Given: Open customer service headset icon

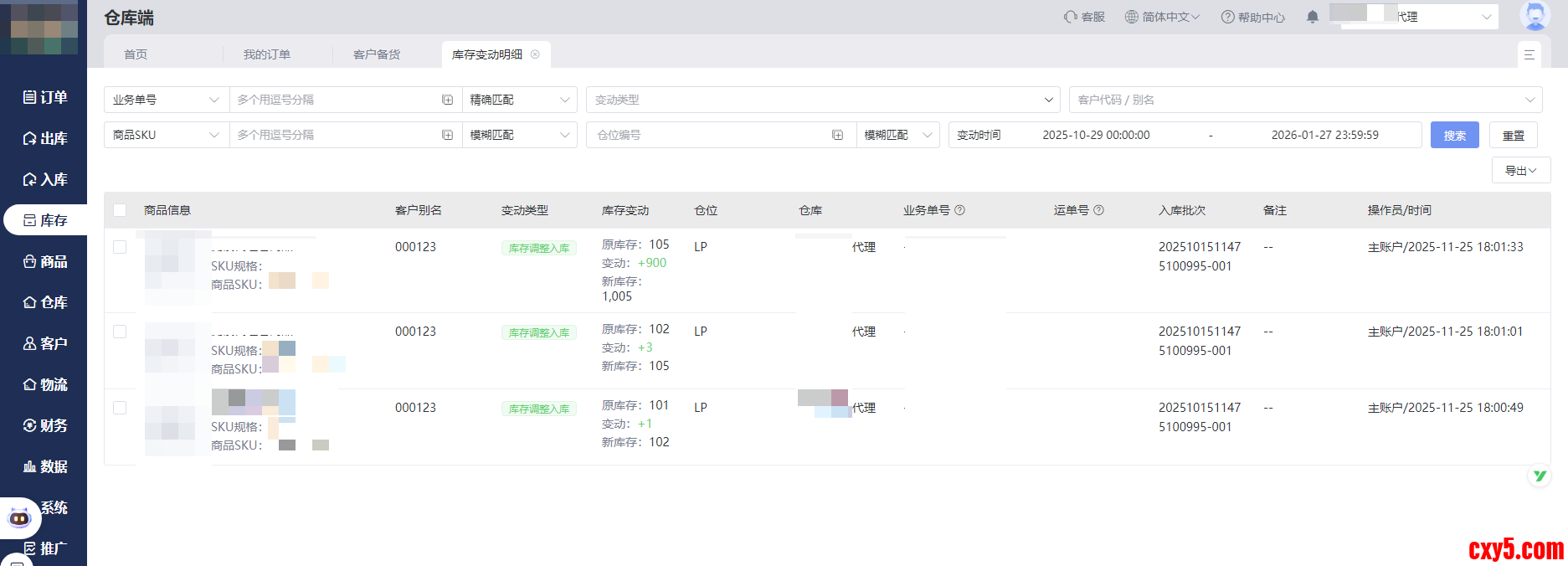Looking at the screenshot, I should [1070, 17].
